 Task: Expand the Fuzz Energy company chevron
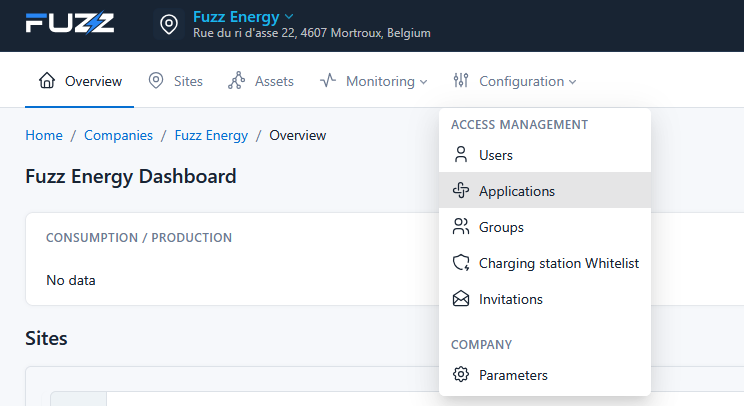tap(289, 17)
